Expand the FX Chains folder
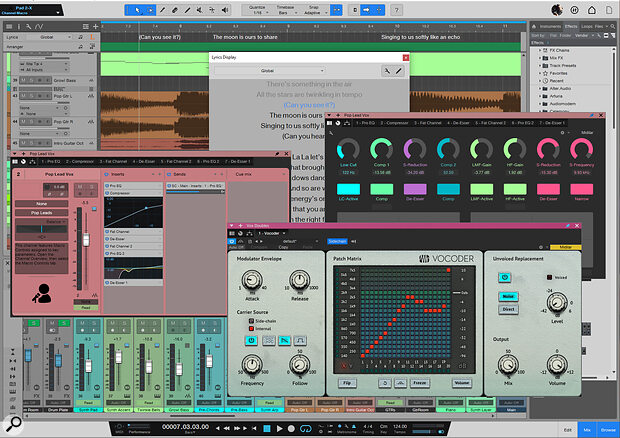Screen dimensions: 620x438 (540, 51)
